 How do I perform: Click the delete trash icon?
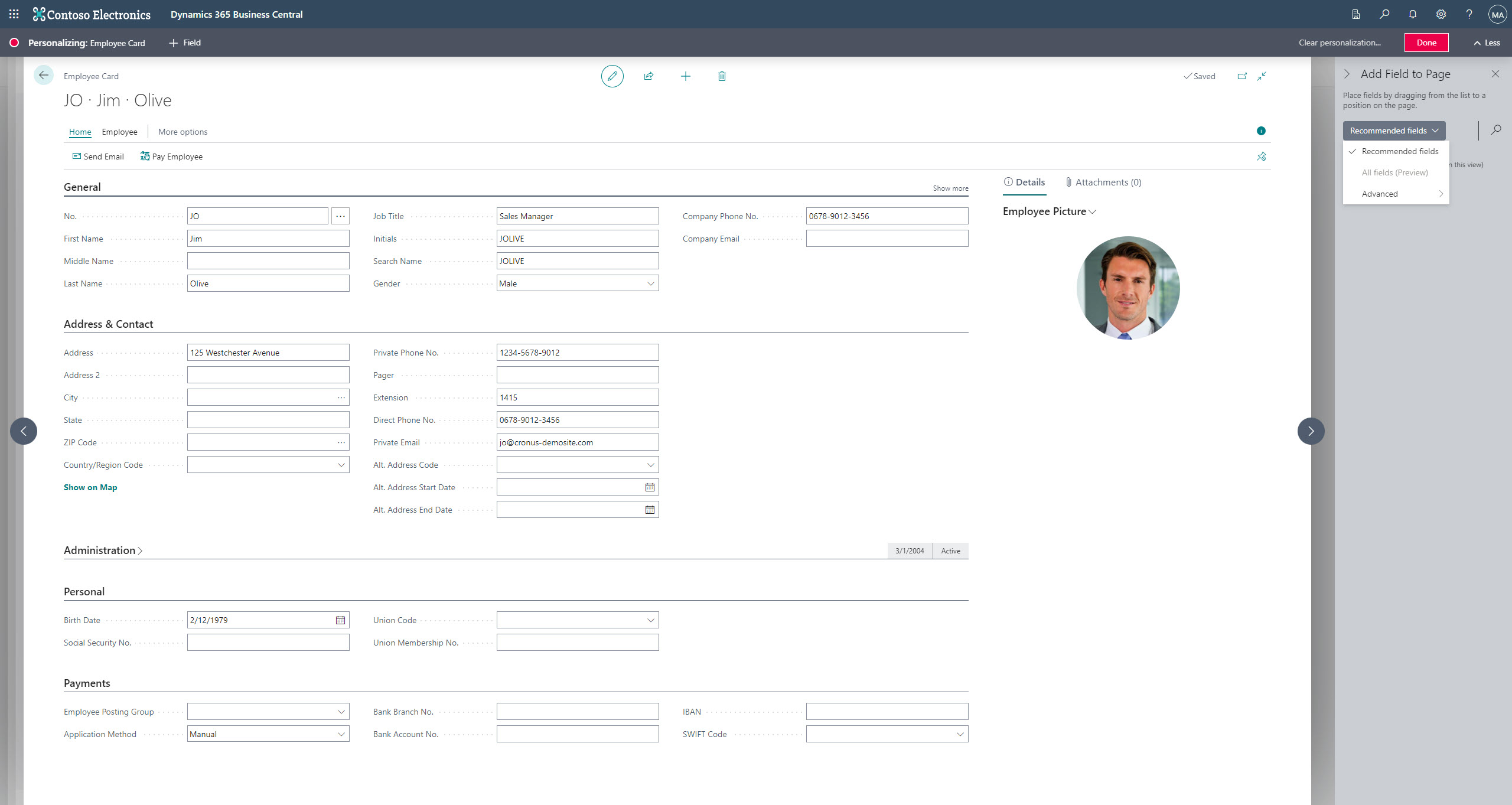click(722, 76)
